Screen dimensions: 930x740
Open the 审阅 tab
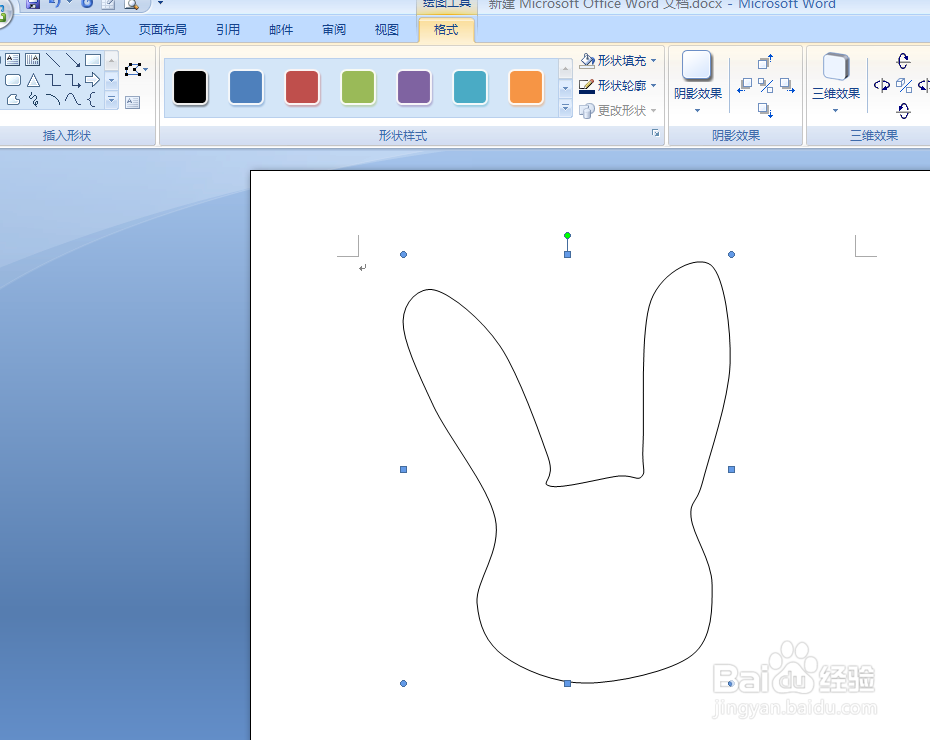coord(334,30)
